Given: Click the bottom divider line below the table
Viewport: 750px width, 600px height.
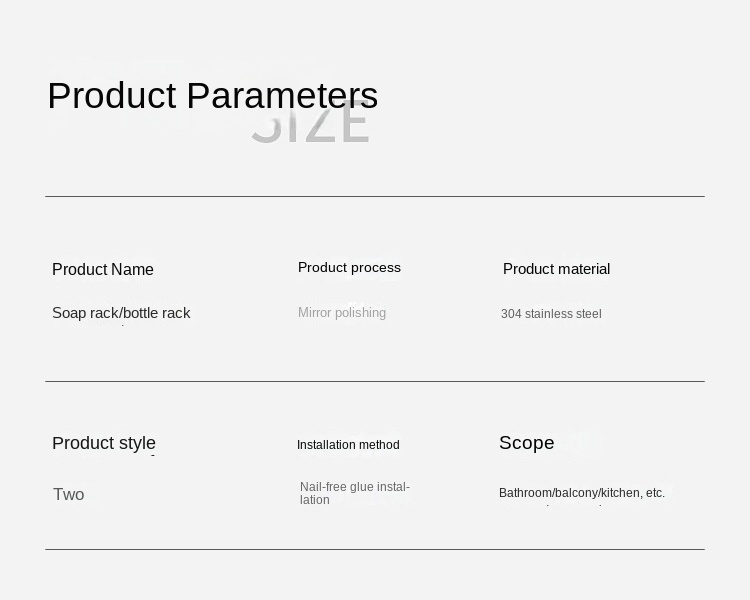Looking at the screenshot, I should click(375, 549).
